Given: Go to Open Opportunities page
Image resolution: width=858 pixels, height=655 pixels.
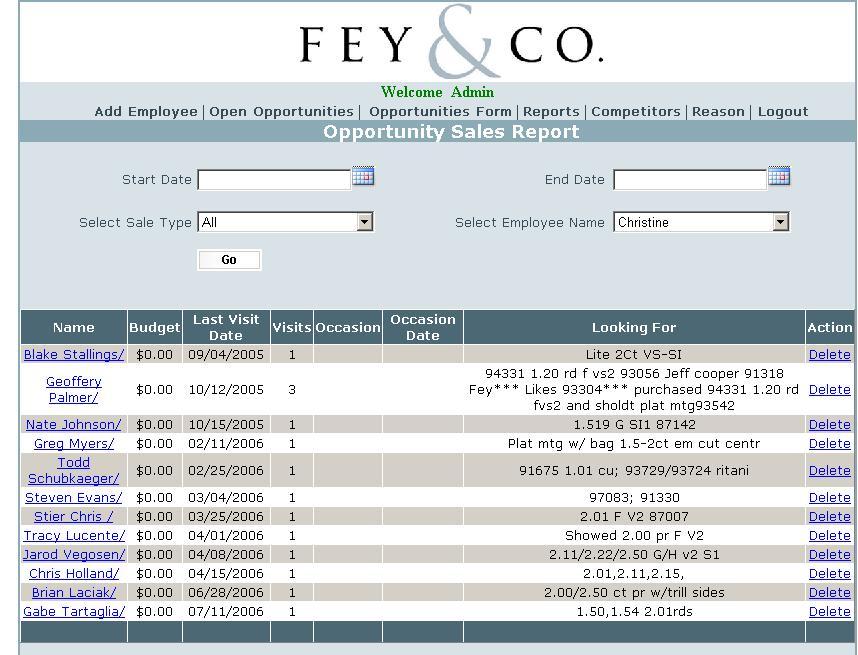Looking at the screenshot, I should 281,112.
